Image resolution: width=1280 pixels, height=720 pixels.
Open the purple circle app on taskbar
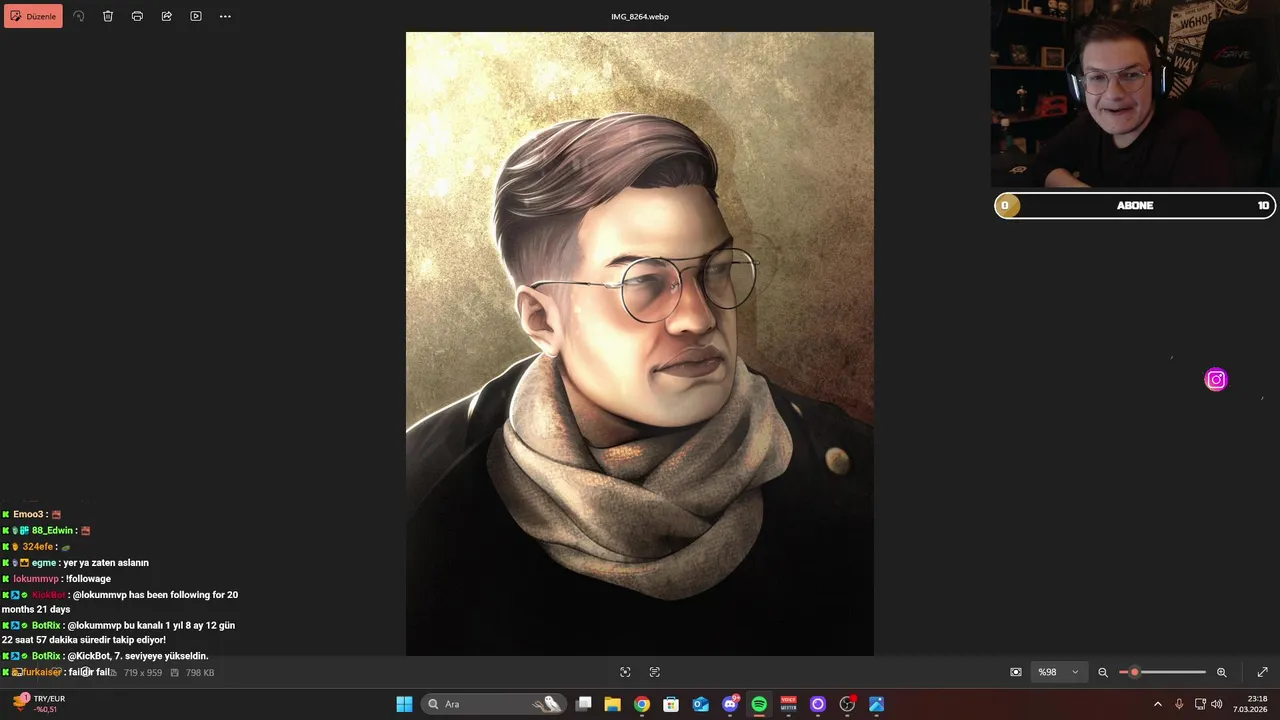[x=818, y=704]
